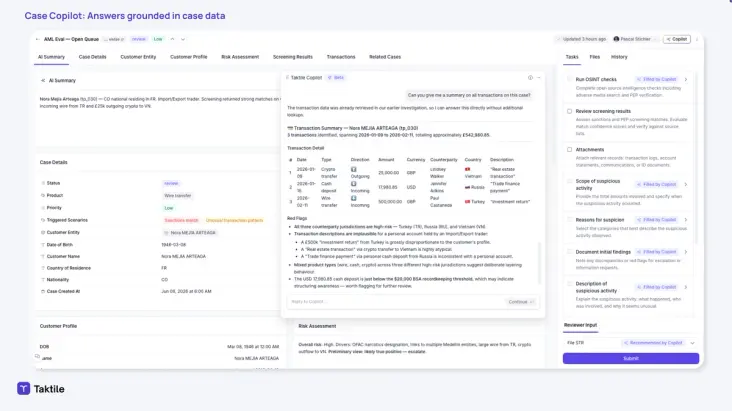Tick the Reasons for suspicion checkbox
Image resolution: width=732 pixels, height=411 pixels.
pyautogui.click(x=569, y=220)
